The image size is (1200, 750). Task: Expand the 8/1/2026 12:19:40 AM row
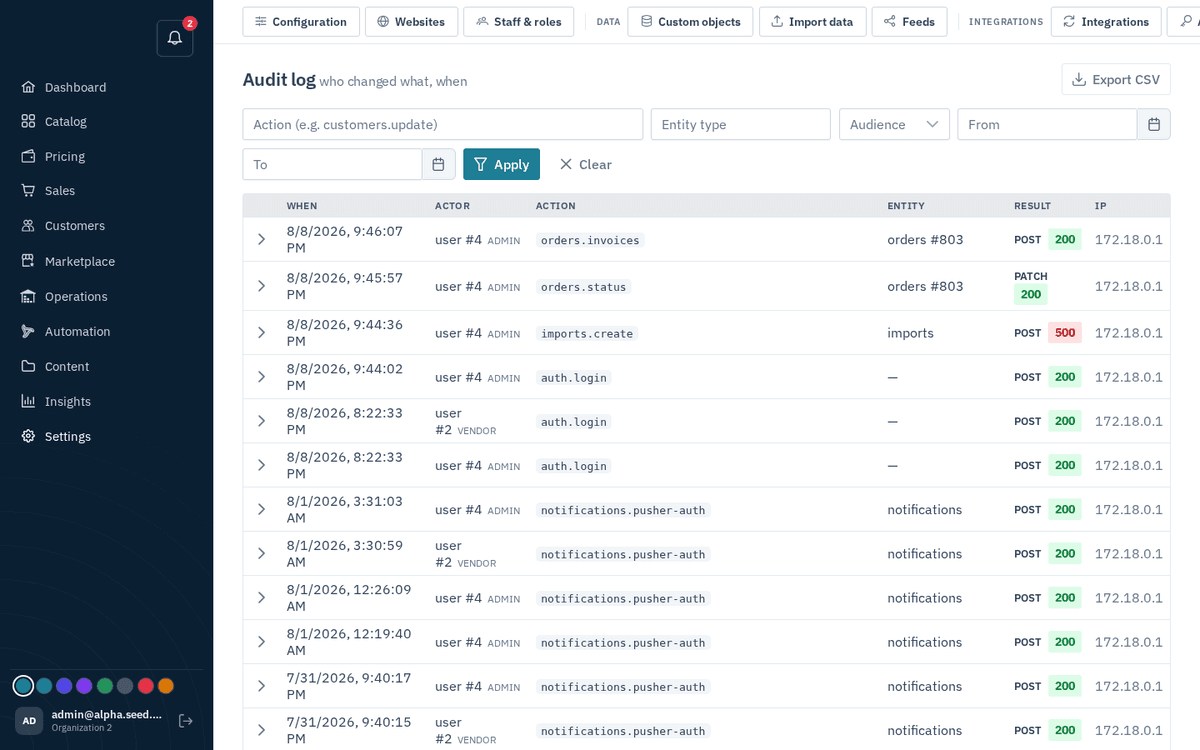[261, 642]
